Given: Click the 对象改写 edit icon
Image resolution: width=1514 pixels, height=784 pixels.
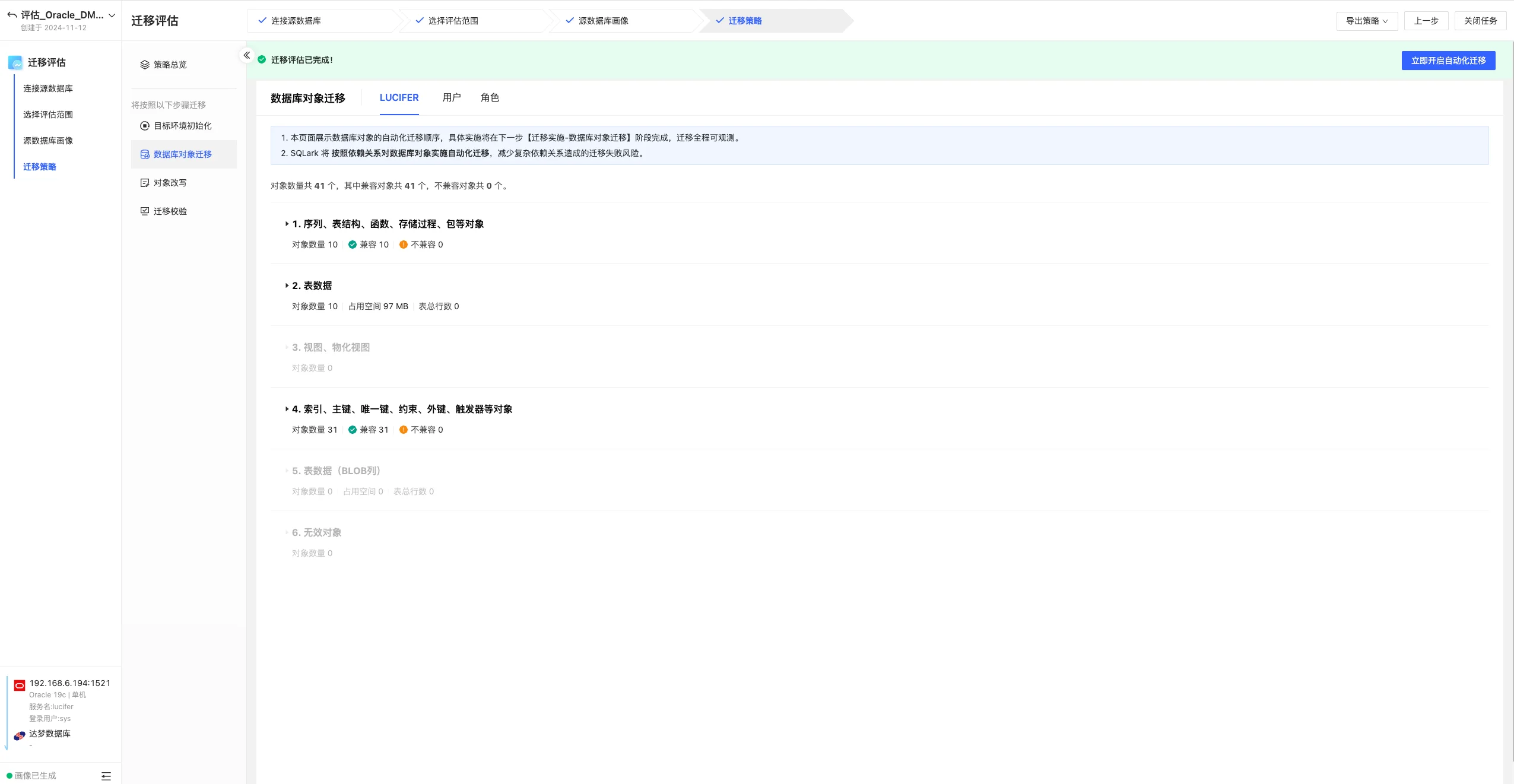Looking at the screenshot, I should coord(144,183).
